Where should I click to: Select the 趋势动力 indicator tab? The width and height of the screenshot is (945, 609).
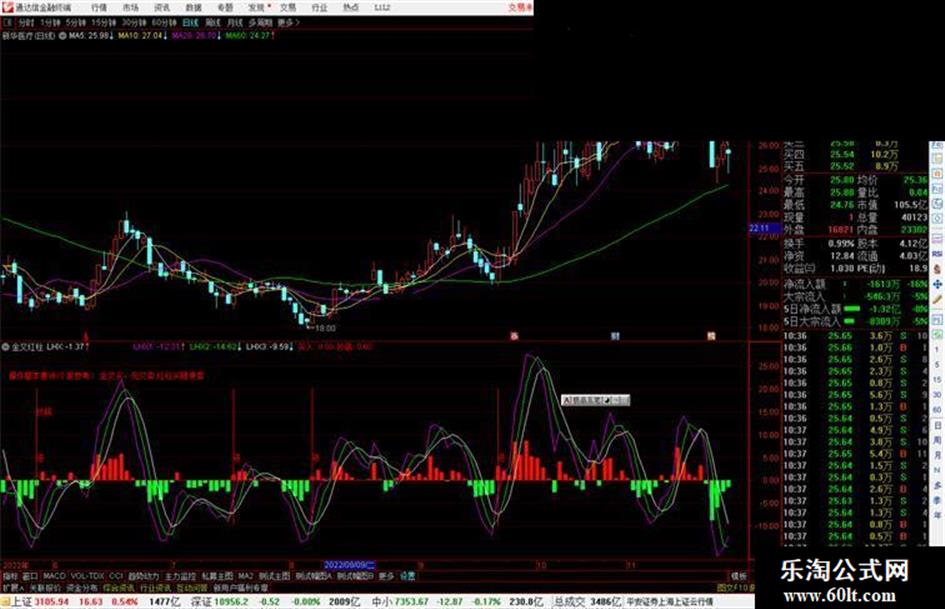(x=143, y=576)
